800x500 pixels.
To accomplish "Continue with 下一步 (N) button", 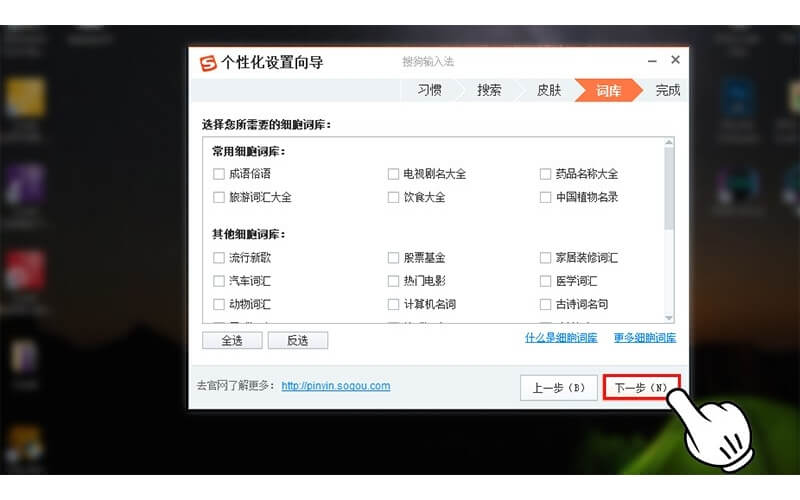I will coord(641,388).
